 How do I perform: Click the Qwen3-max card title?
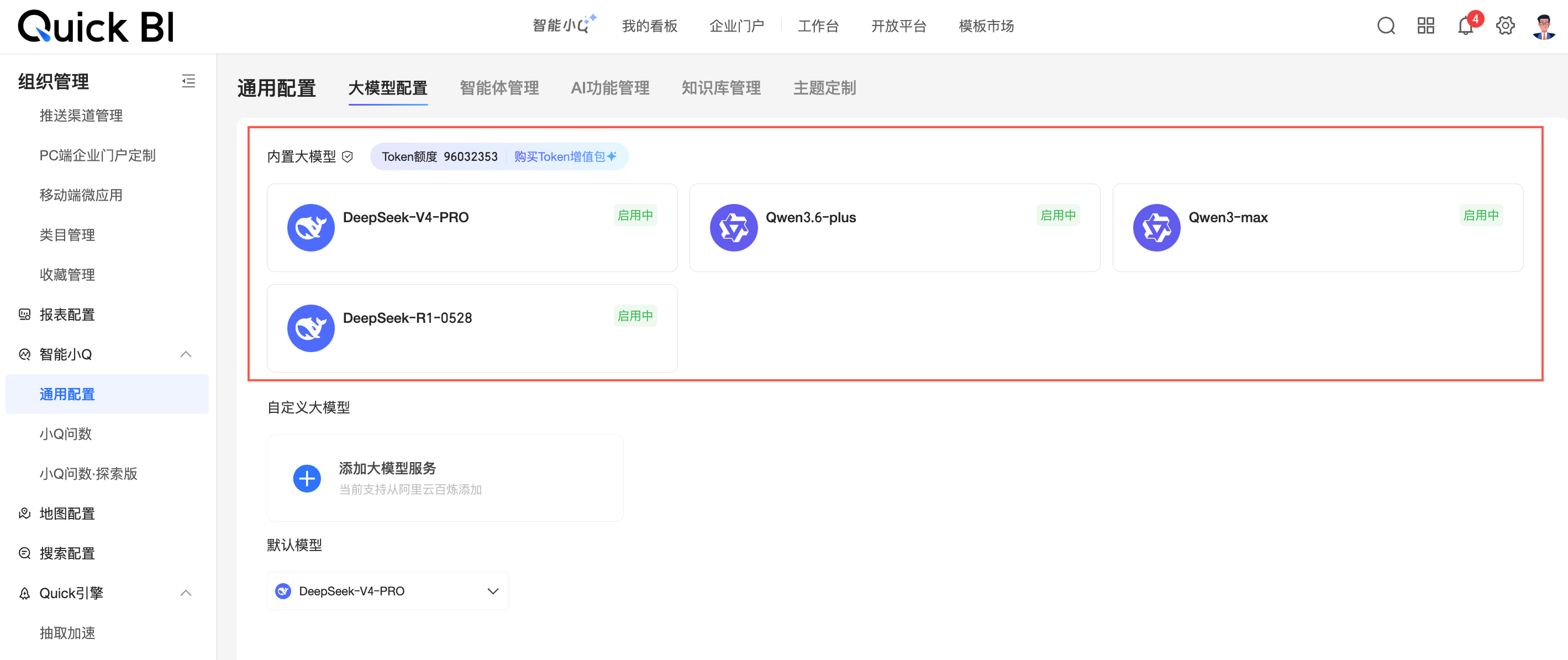1228,217
